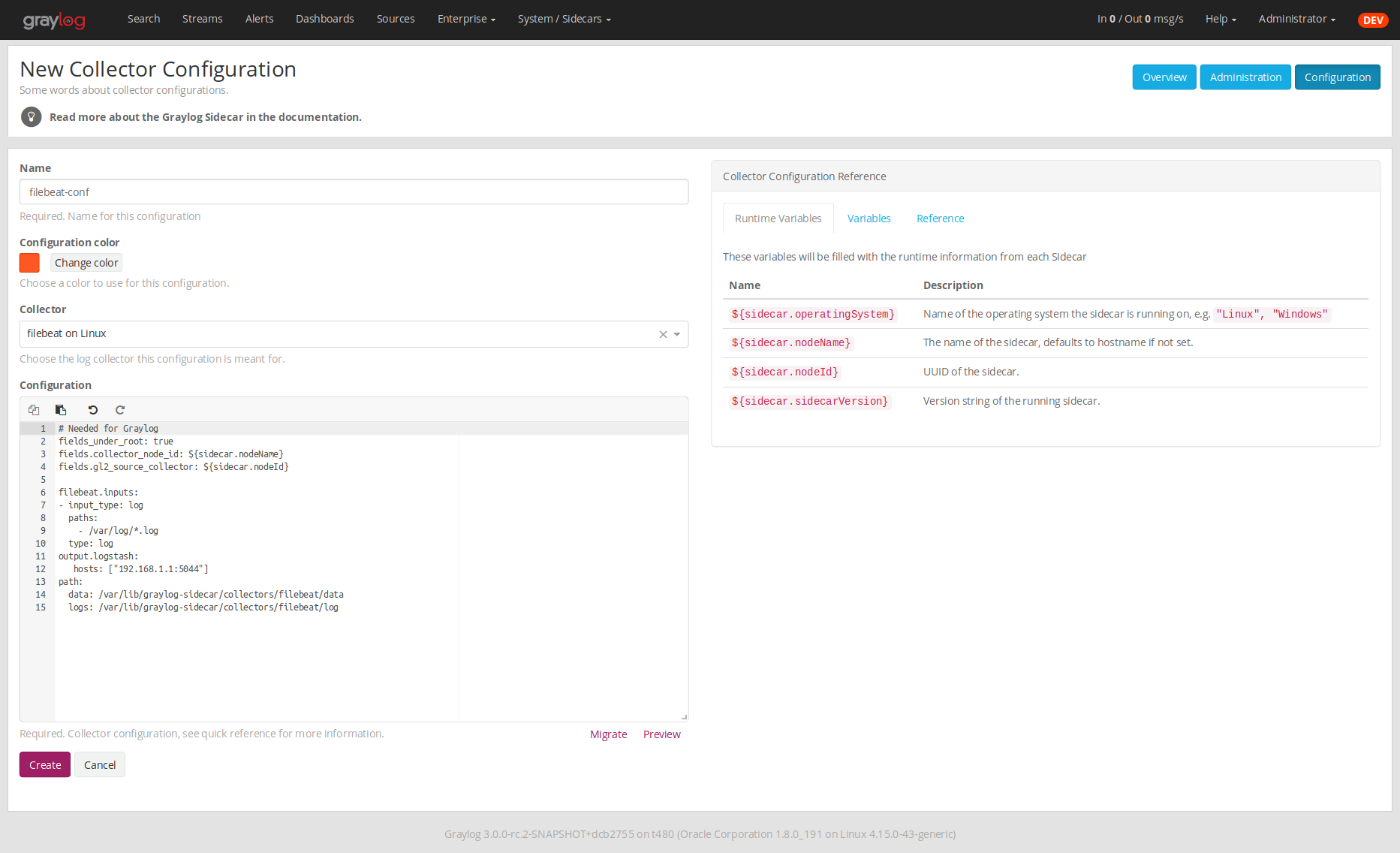
Task: Click the orange configuration color swatch
Action: click(x=29, y=263)
